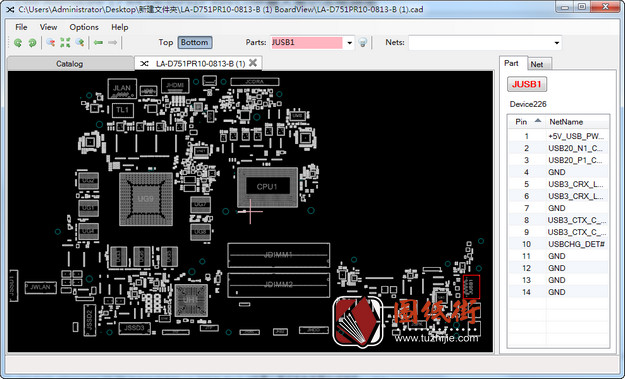625x379 pixels.
Task: Select the JH1 chip on the board
Action: tap(191, 300)
